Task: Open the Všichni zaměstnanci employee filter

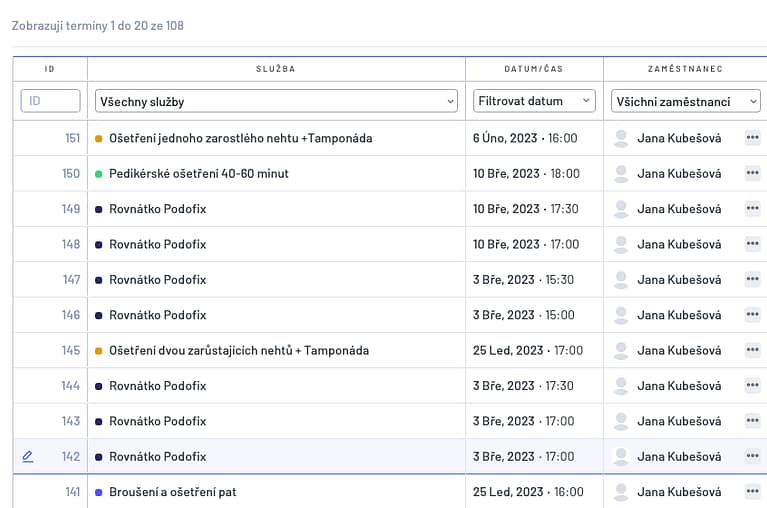Action: click(685, 101)
